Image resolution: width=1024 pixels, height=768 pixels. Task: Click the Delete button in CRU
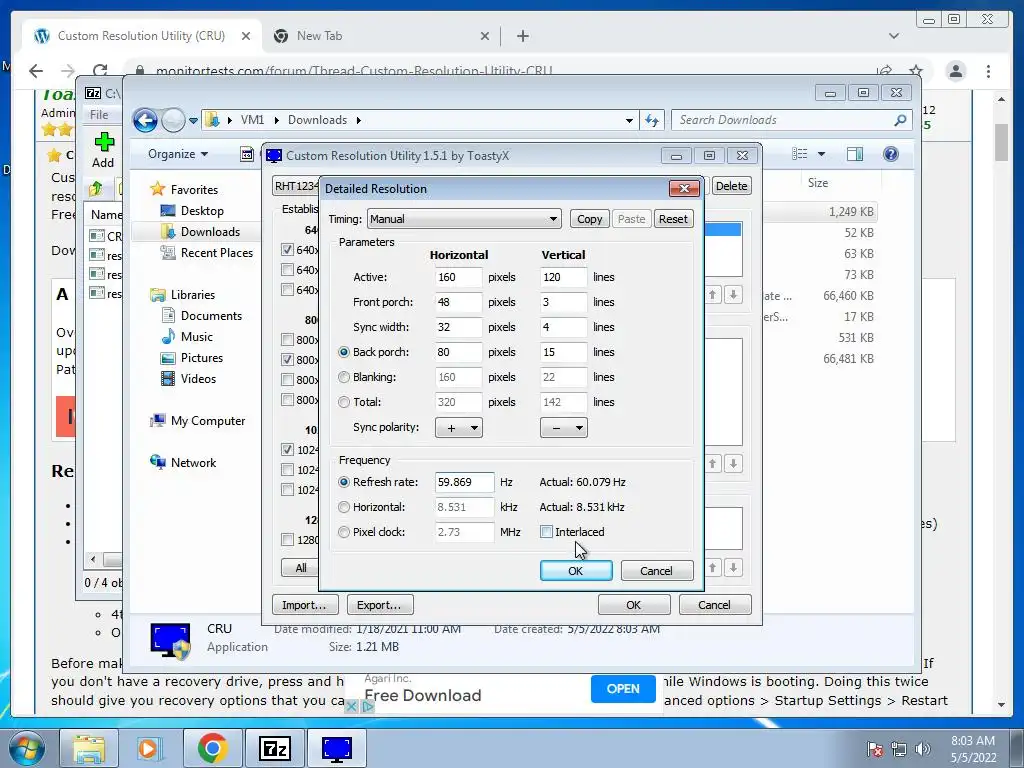731,186
